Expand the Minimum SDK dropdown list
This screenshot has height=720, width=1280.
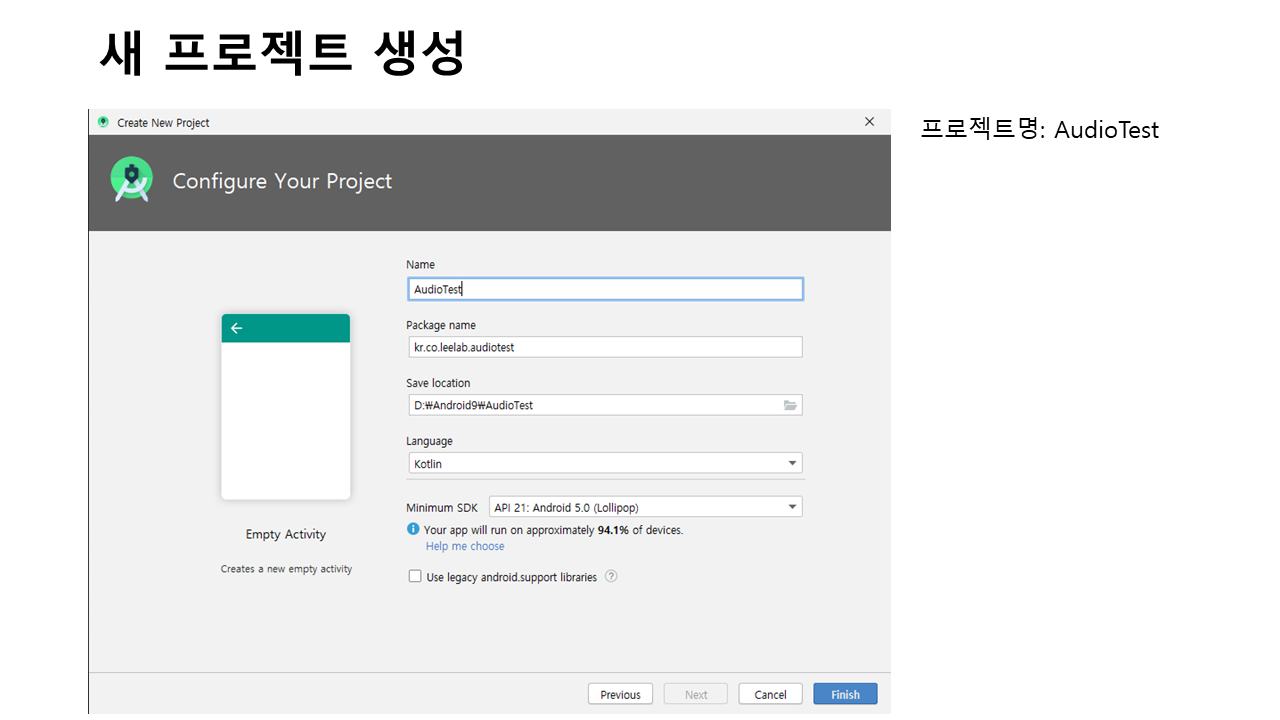tap(645, 507)
